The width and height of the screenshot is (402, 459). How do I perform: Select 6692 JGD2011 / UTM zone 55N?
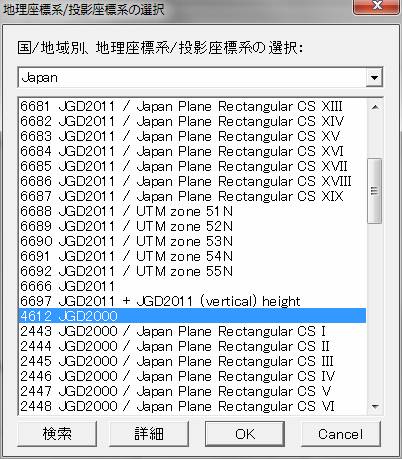click(192, 271)
